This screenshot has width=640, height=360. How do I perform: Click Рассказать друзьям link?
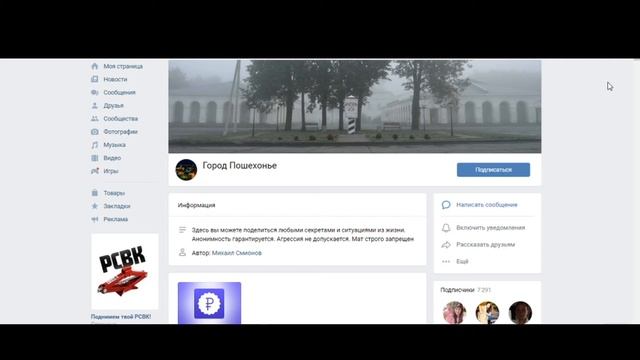click(x=485, y=244)
